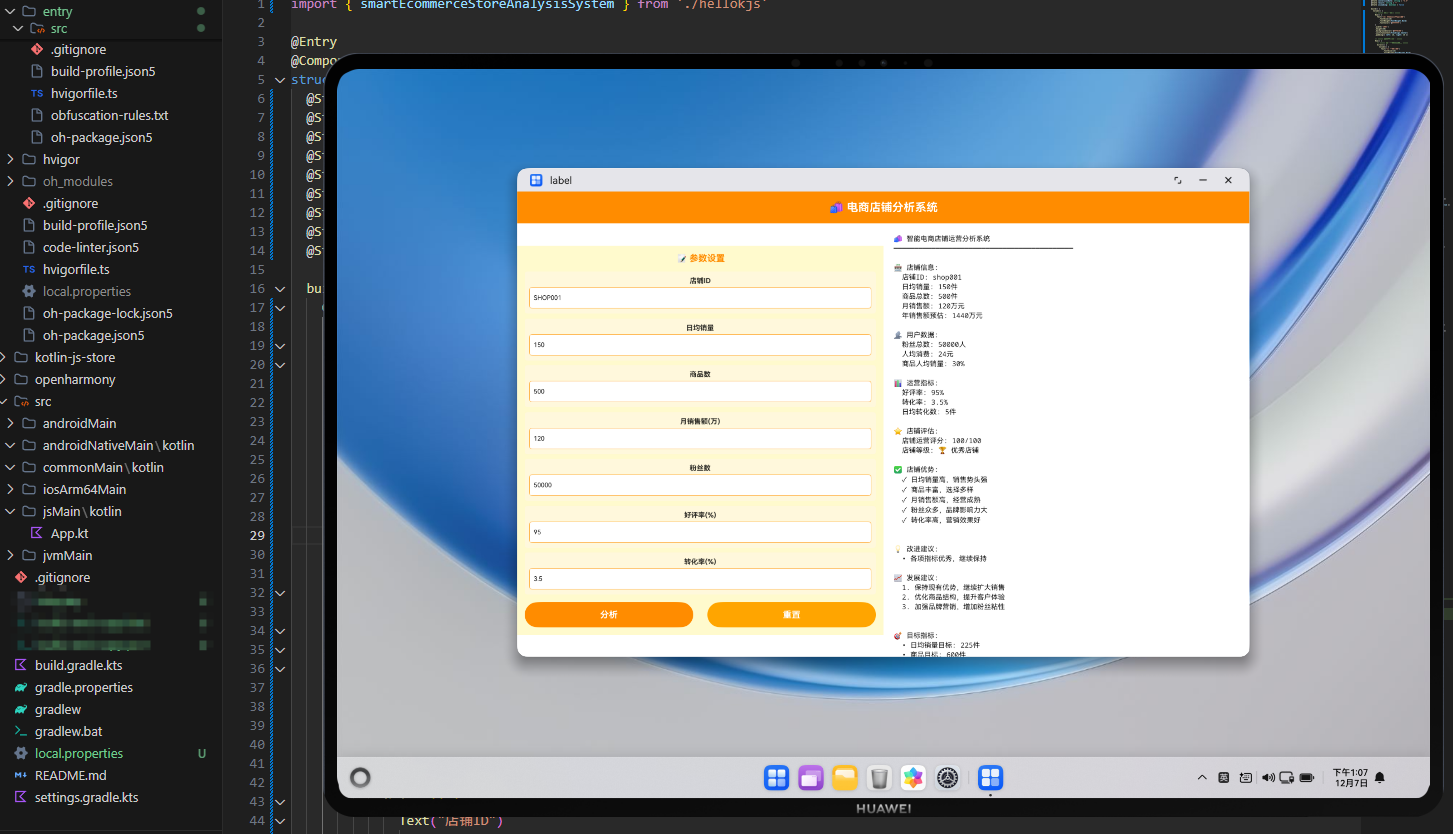Click the 店铺ID field with SHOP001
The width and height of the screenshot is (1453, 834).
point(700,298)
